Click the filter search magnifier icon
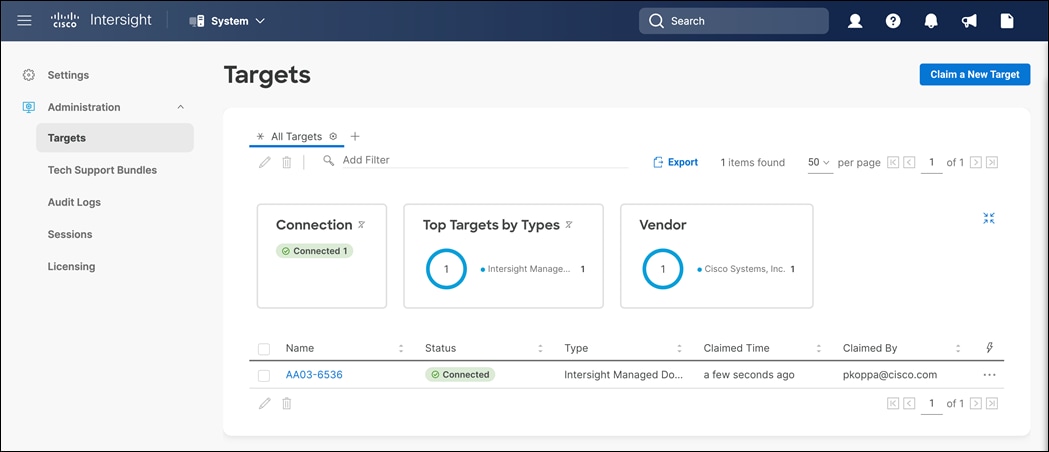The height and width of the screenshot is (452, 1049). tap(328, 160)
